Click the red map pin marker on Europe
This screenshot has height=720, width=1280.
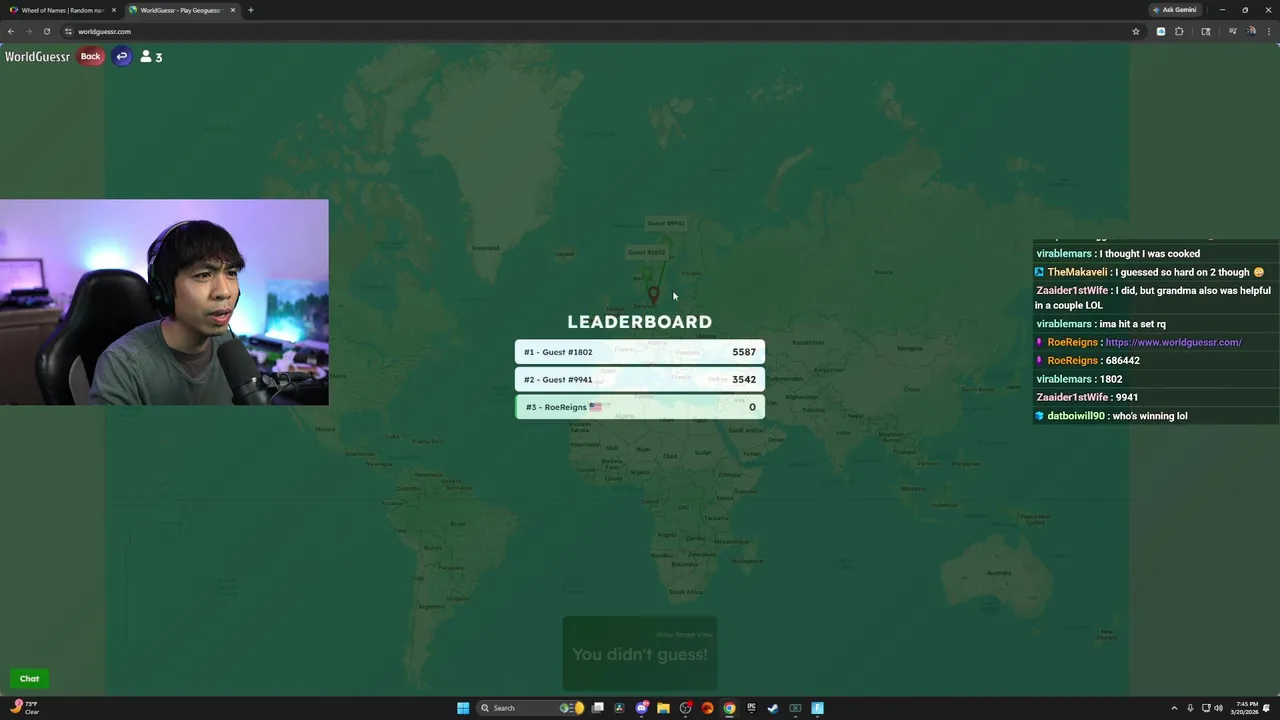[x=653, y=294]
